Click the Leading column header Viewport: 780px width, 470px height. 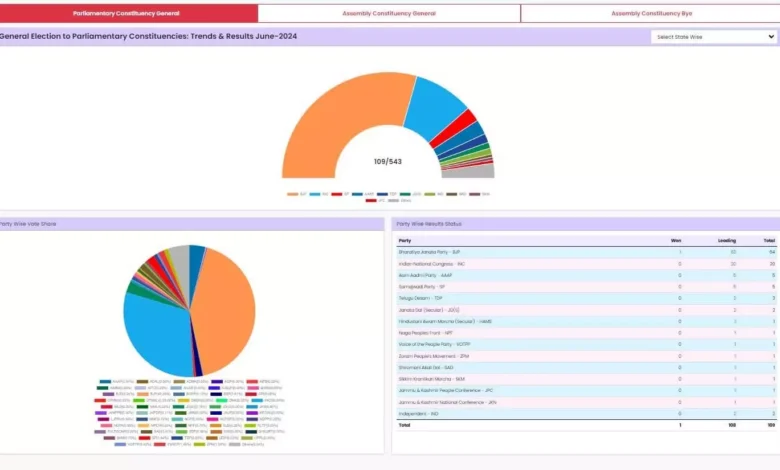[727, 241]
